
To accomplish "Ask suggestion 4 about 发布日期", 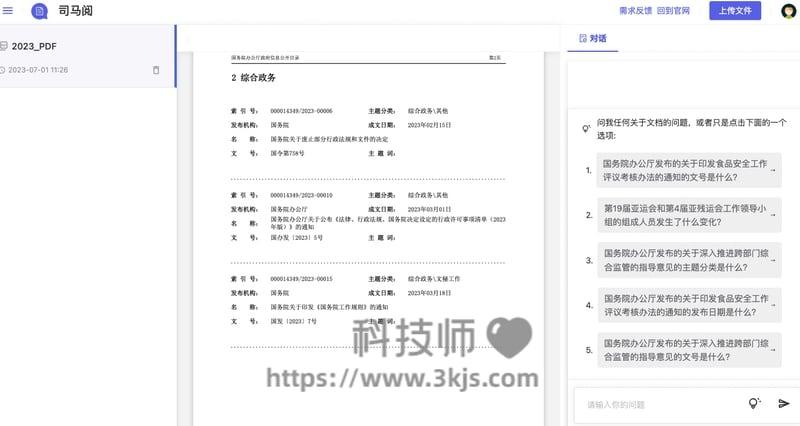I will pos(689,305).
